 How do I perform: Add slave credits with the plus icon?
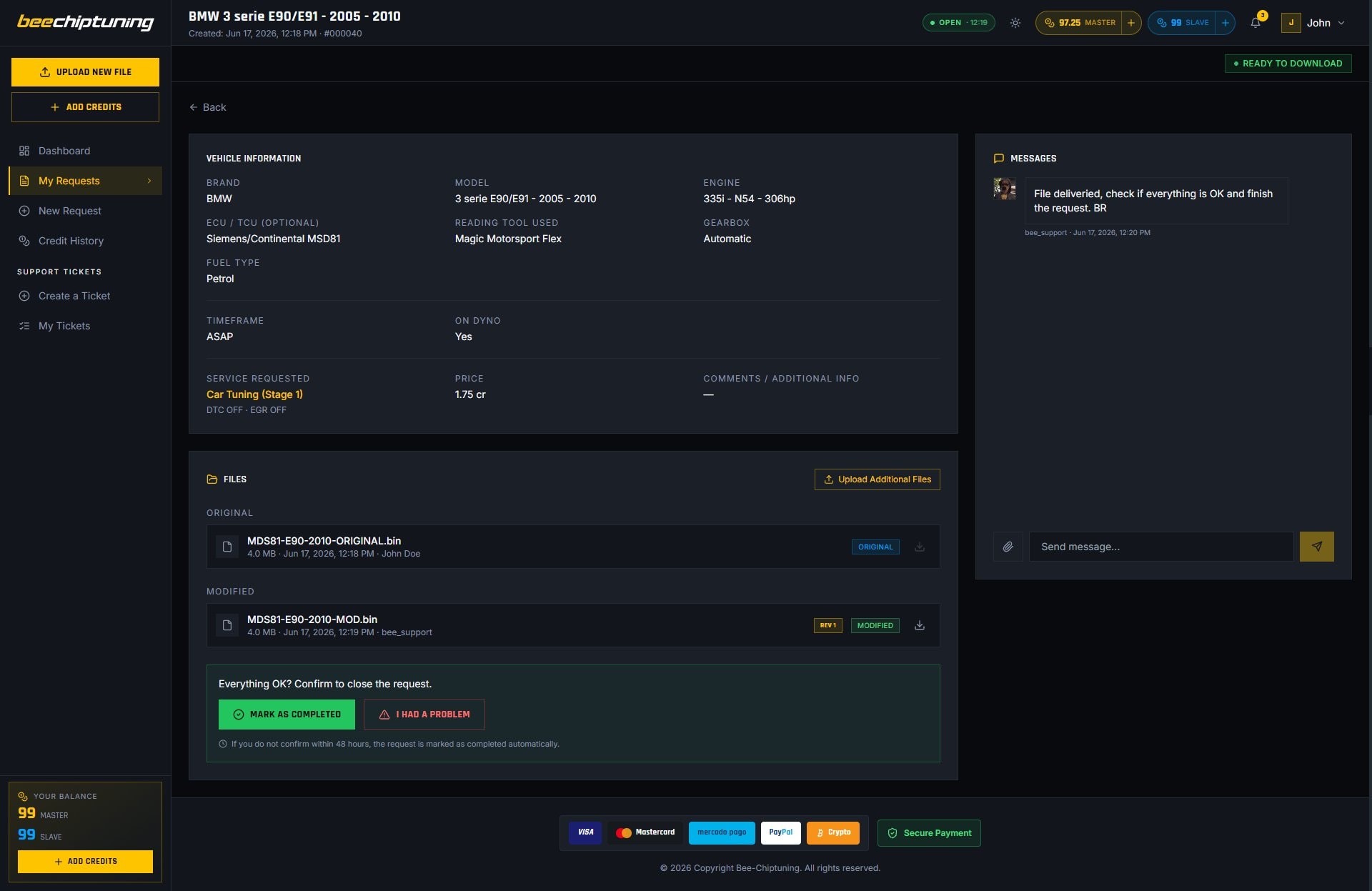tap(1225, 23)
